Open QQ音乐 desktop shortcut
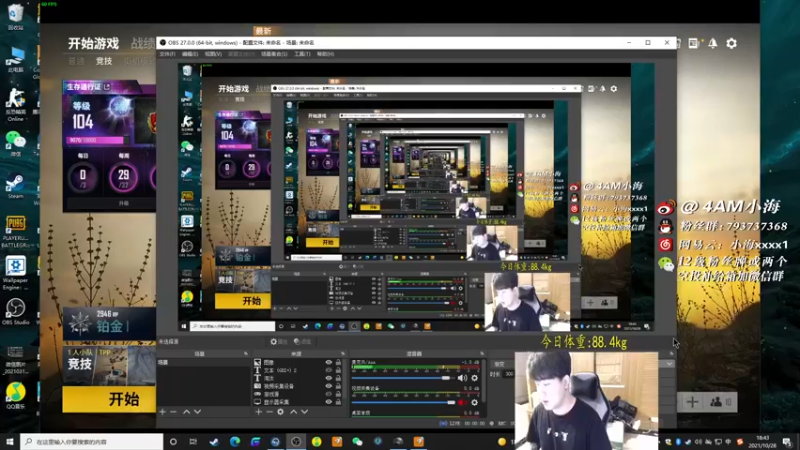Screen dimensions: 800x450 (15, 396)
